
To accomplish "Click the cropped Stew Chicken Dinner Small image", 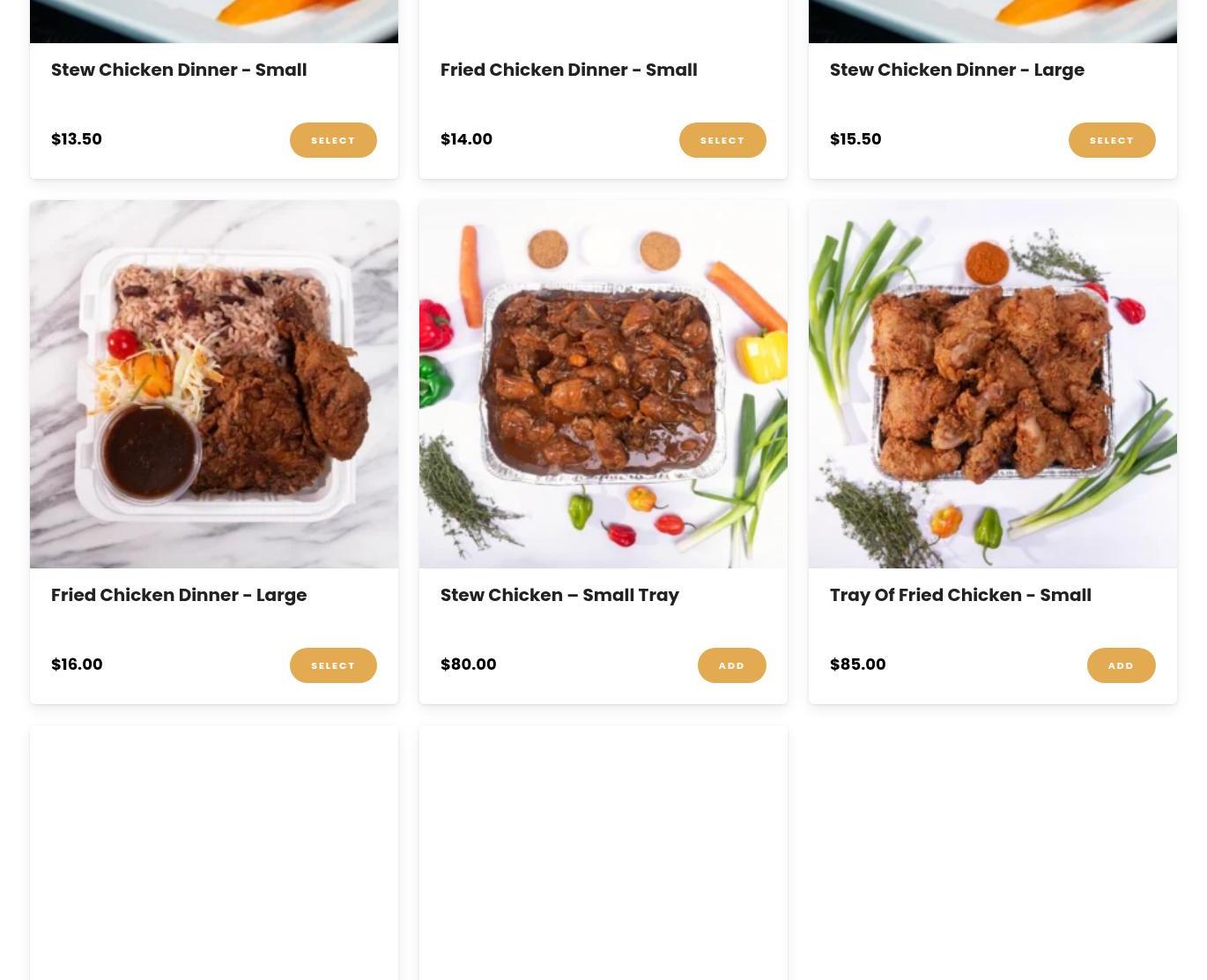I will click(214, 21).
